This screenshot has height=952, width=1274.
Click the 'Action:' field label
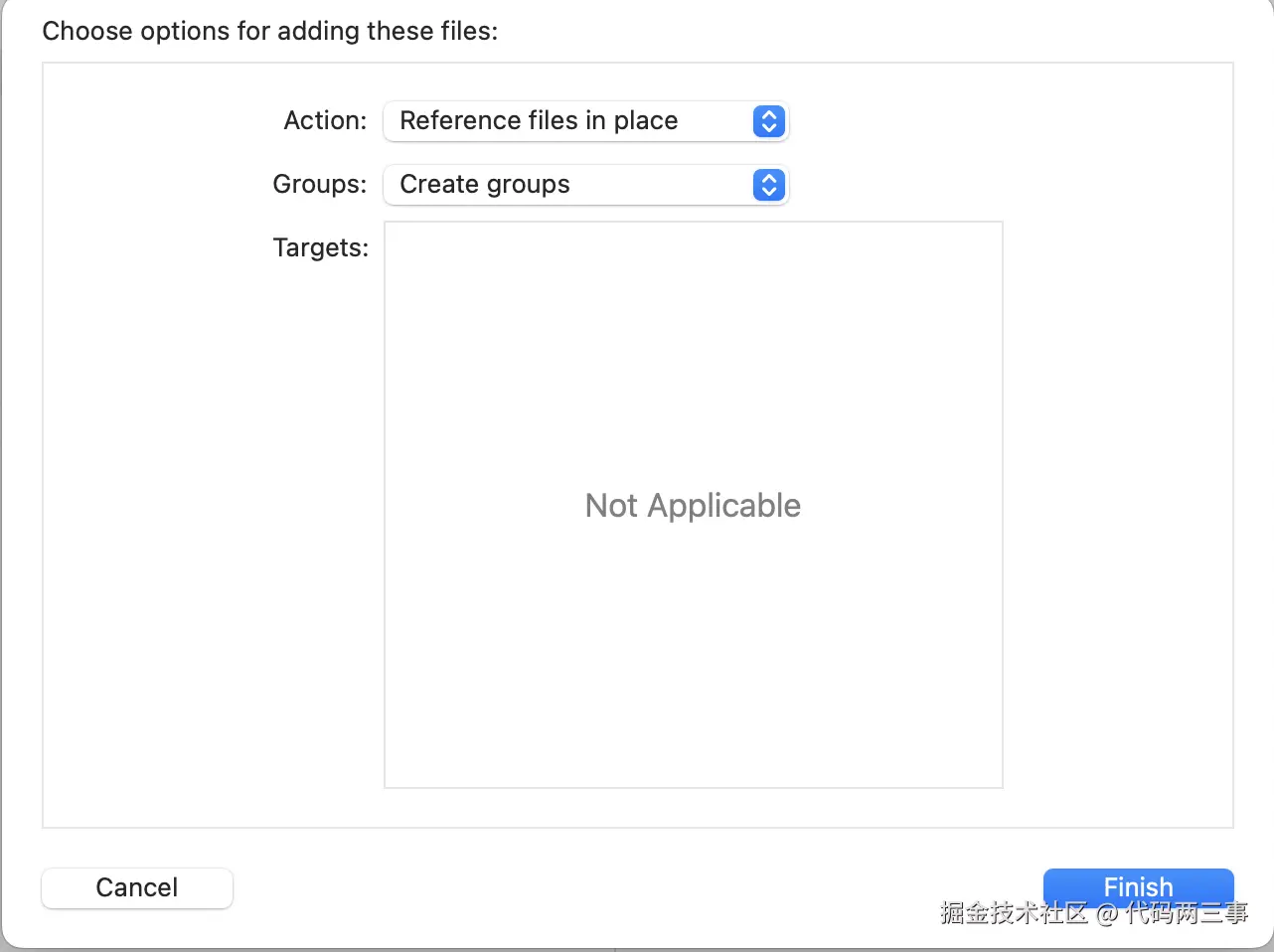tap(325, 121)
